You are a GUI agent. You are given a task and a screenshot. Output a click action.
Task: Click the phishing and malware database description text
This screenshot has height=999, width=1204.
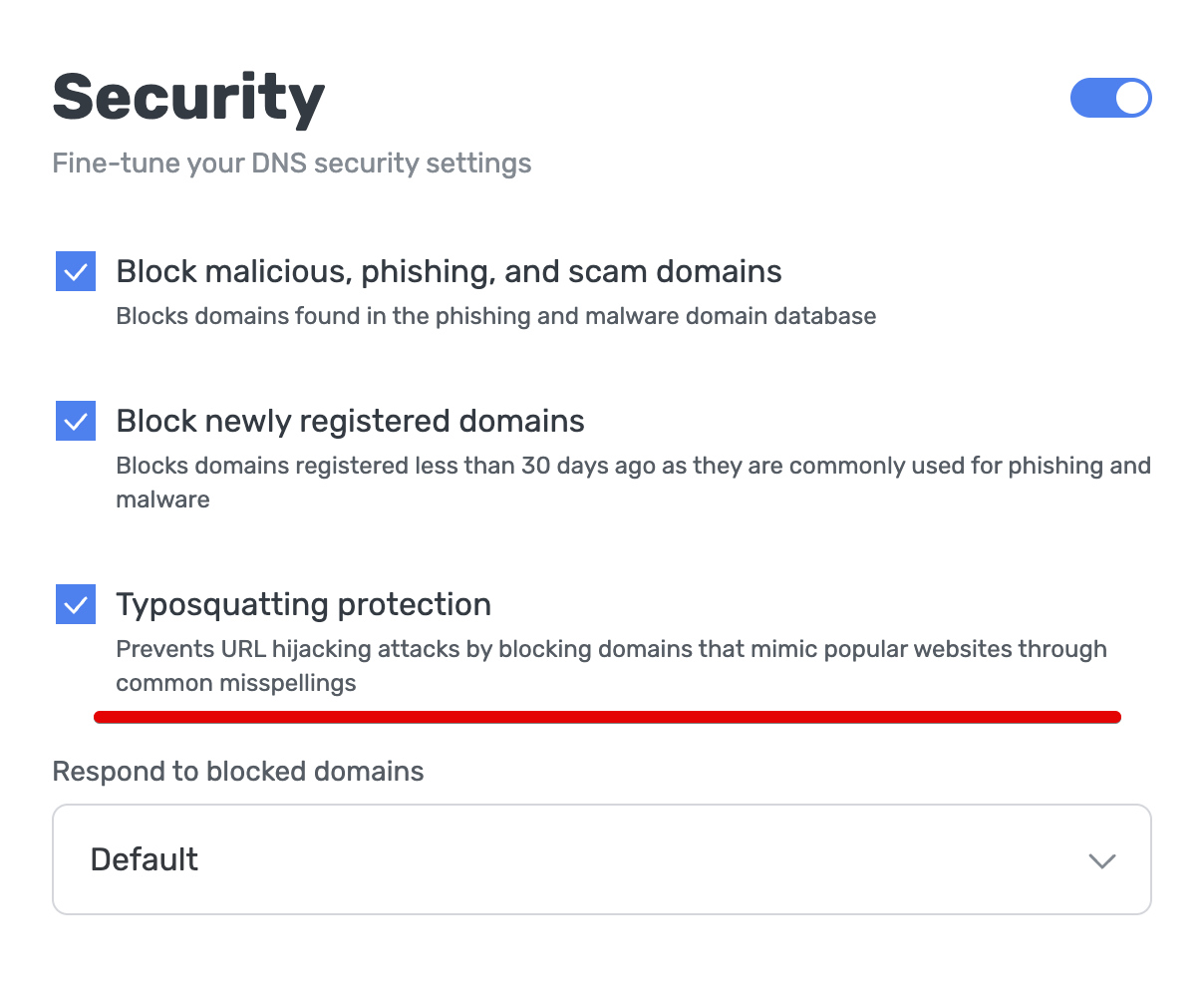tap(495, 316)
